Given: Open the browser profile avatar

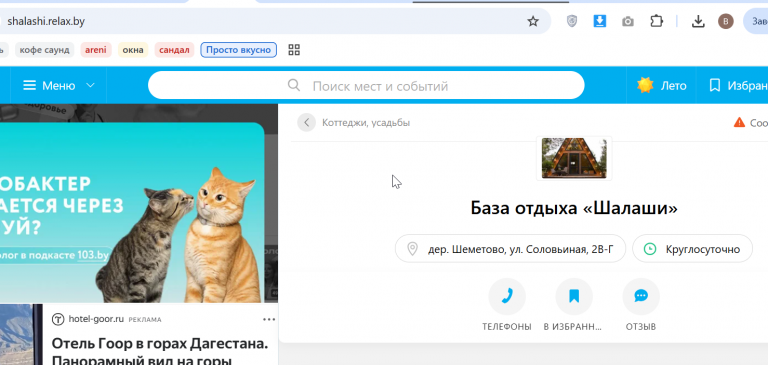Looking at the screenshot, I should click(x=726, y=21).
